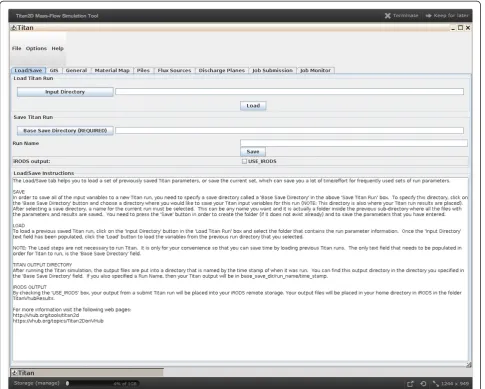This screenshot has width=485, height=389.
Task: Click the 1244 x 949 resolution text
Action: pyautogui.click(x=455, y=384)
